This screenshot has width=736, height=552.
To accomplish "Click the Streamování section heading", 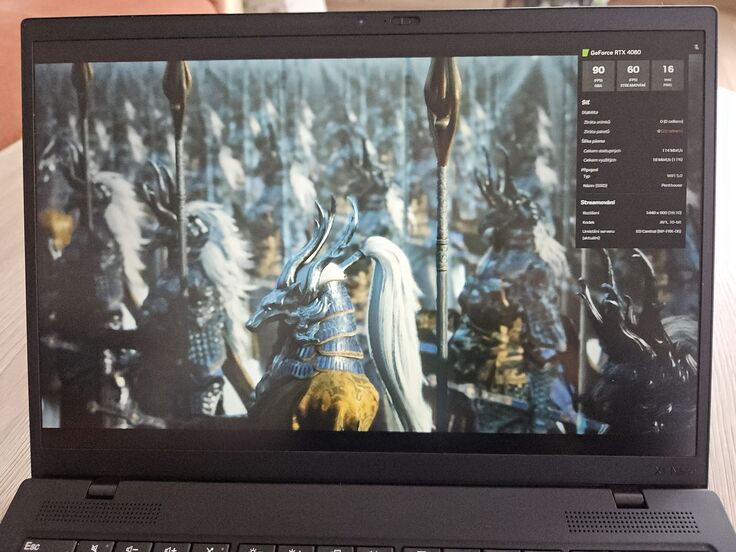I will [598, 202].
